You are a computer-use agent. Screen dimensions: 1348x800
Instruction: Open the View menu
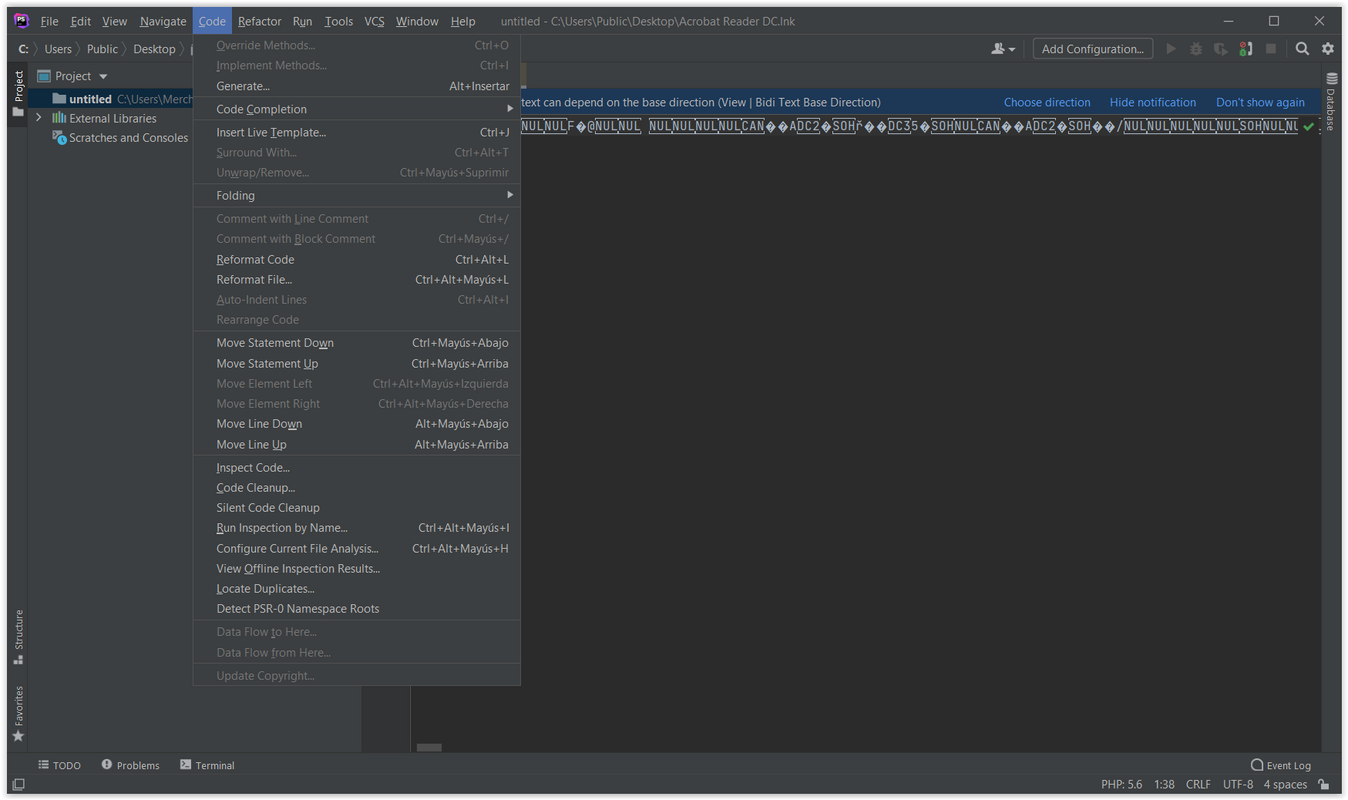(115, 21)
